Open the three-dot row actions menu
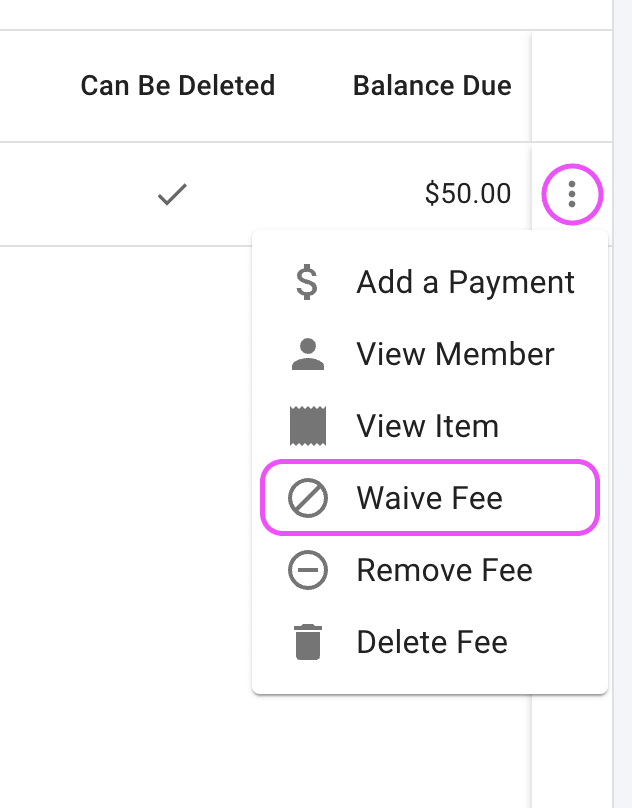The width and height of the screenshot is (632, 808). pyautogui.click(x=572, y=194)
